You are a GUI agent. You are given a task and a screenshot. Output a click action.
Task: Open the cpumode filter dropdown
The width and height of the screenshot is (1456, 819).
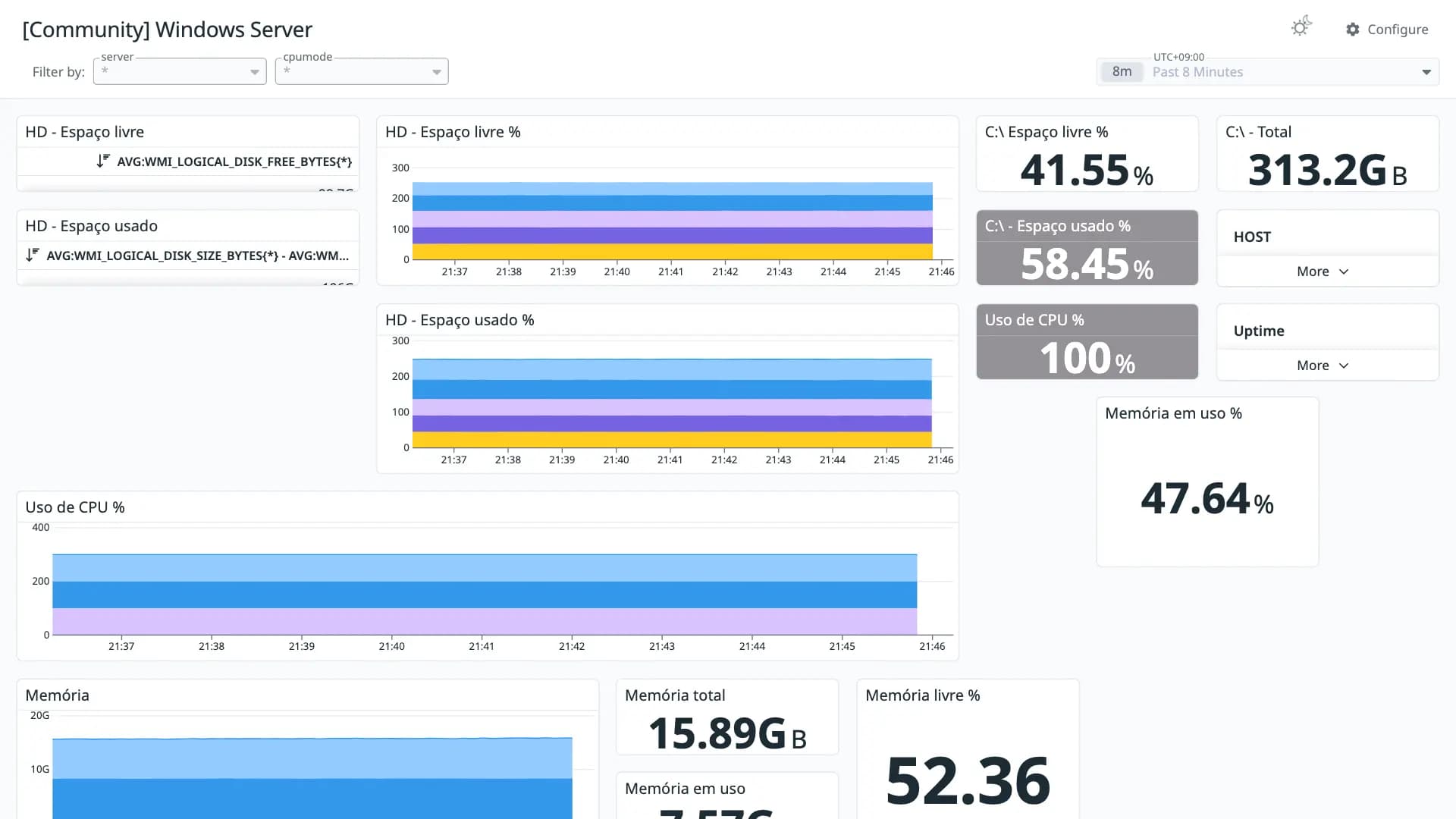tap(362, 71)
